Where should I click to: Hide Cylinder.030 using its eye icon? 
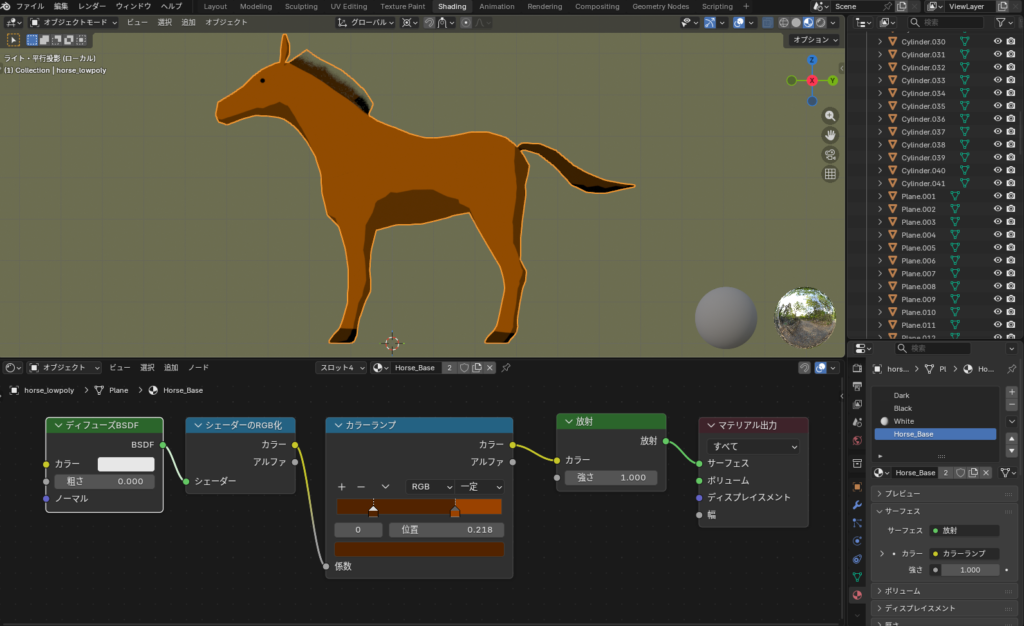997,41
